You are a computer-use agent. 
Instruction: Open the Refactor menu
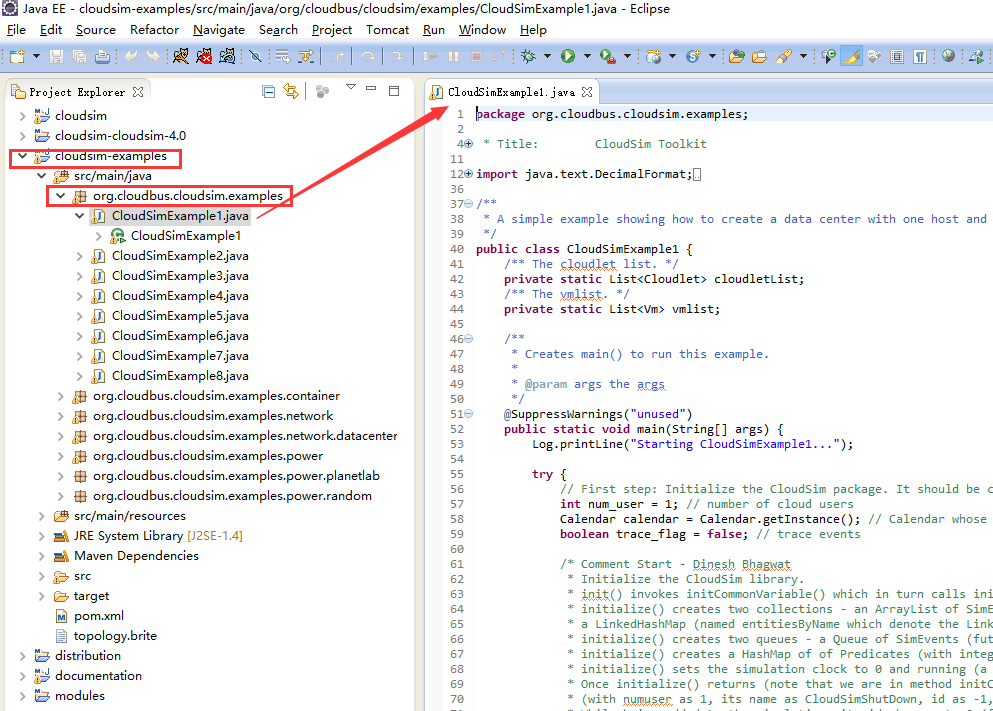tap(154, 30)
